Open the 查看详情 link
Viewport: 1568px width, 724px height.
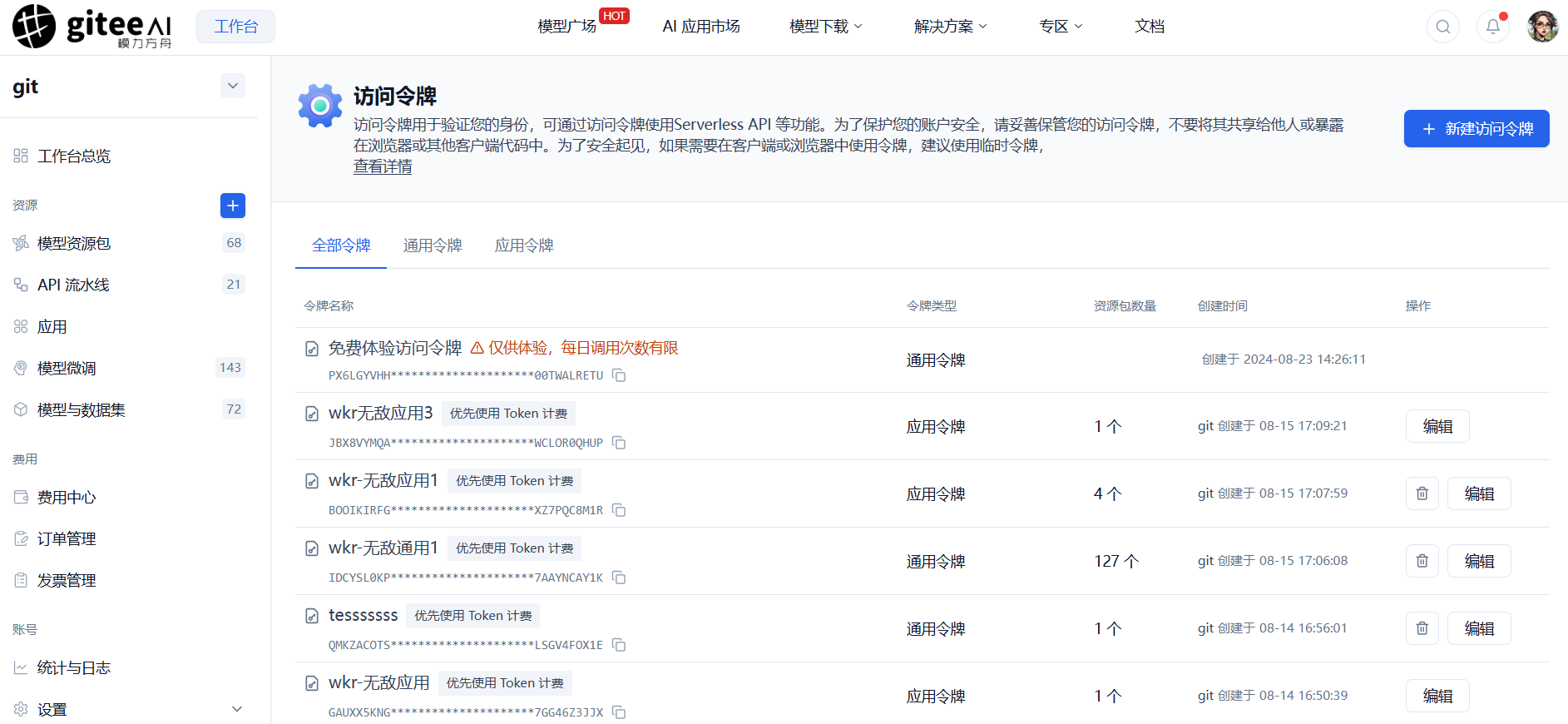pyautogui.click(x=383, y=166)
